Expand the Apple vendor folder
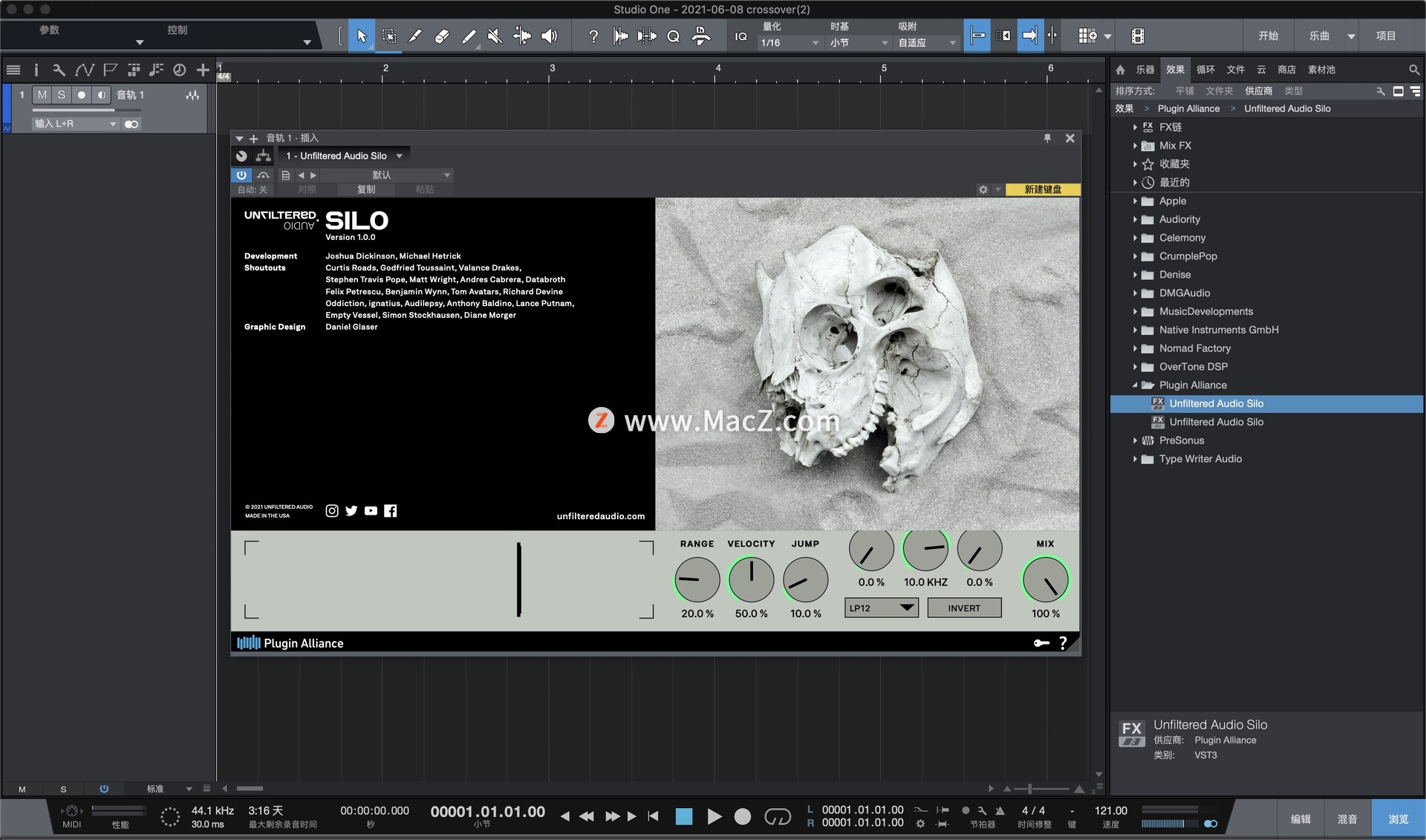The width and height of the screenshot is (1426, 840). (x=1135, y=201)
